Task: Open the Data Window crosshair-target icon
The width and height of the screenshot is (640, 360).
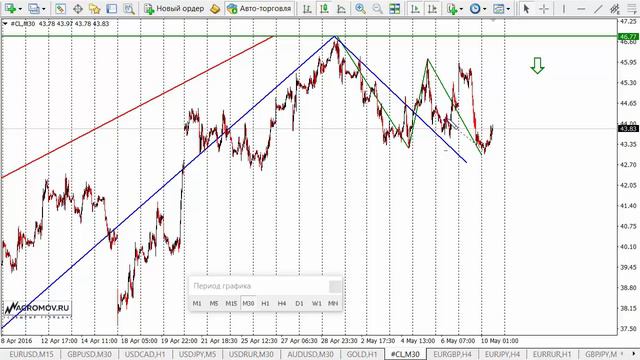Action: pyautogui.click(x=78, y=8)
